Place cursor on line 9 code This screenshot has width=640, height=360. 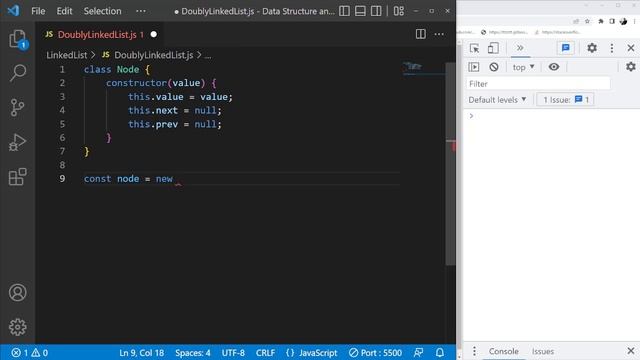click(128, 179)
